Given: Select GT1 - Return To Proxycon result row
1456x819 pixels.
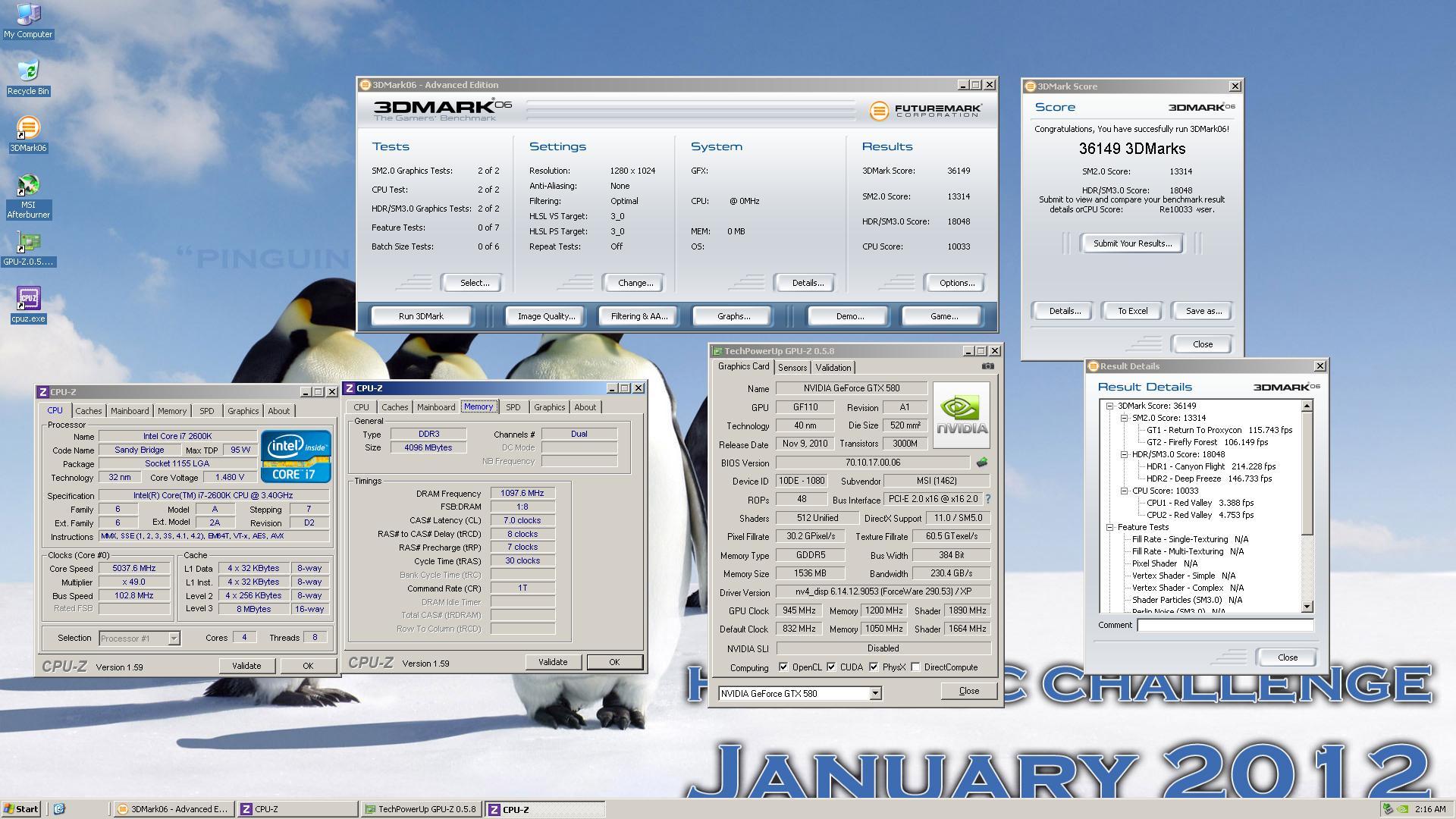Looking at the screenshot, I should 1219,430.
